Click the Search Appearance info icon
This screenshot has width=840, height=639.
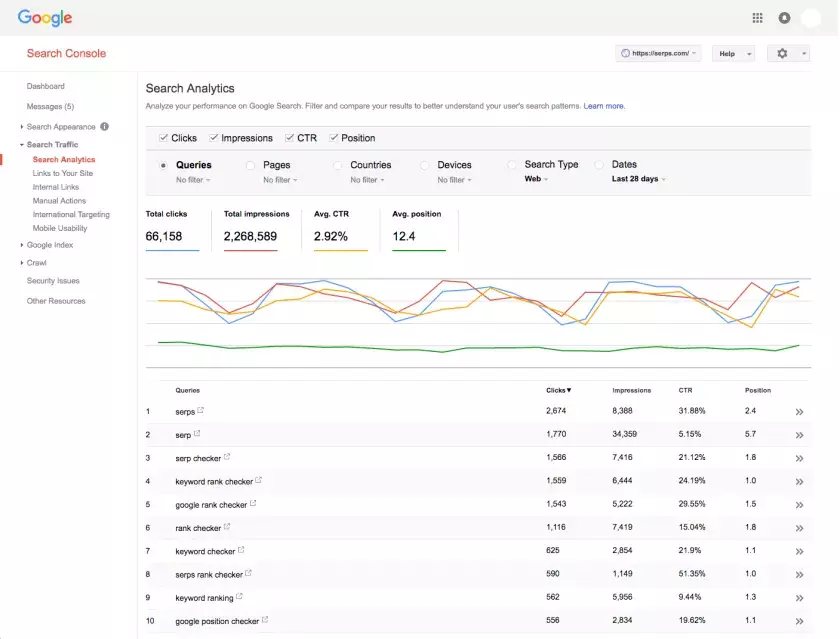click(x=104, y=126)
